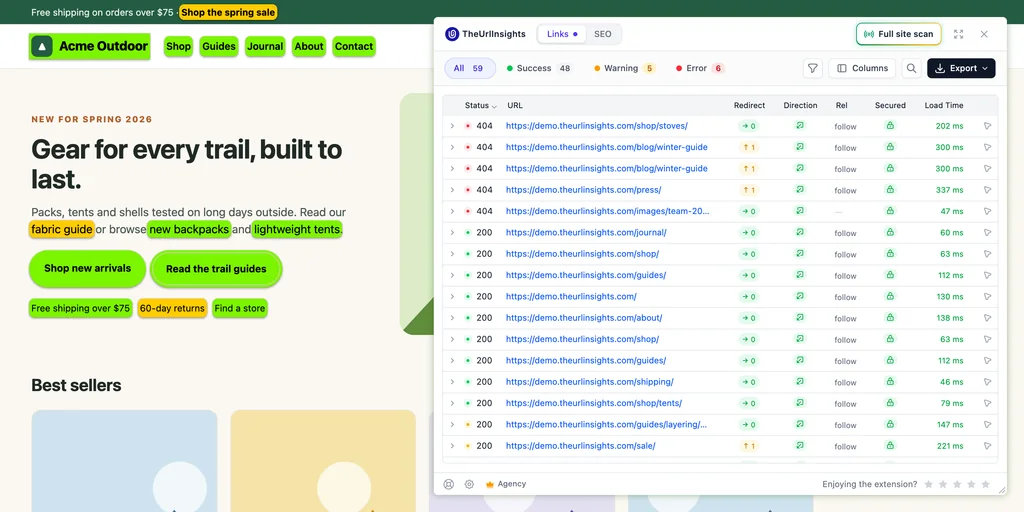Click the Acme Outdoor mountain logo icon
The width and height of the screenshot is (1024, 512).
(x=42, y=46)
